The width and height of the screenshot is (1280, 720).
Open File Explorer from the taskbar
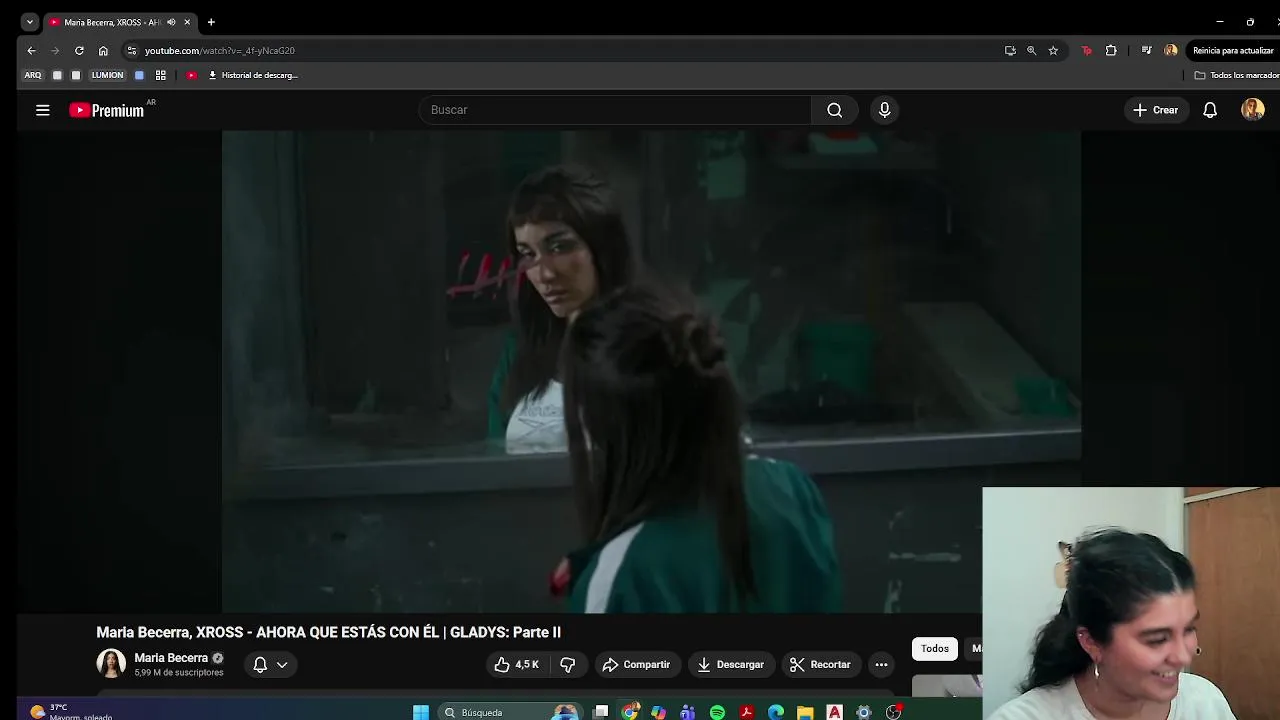[805, 712]
